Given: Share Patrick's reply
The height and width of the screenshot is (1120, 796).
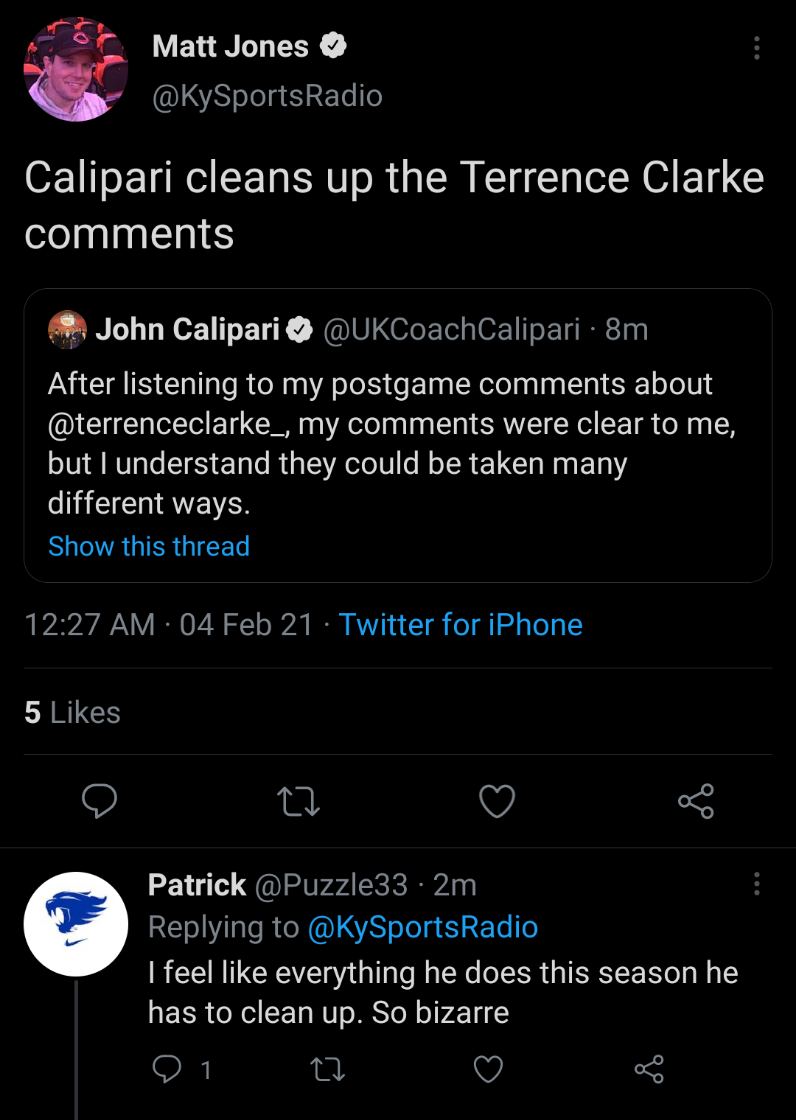Looking at the screenshot, I should pyautogui.click(x=649, y=1070).
